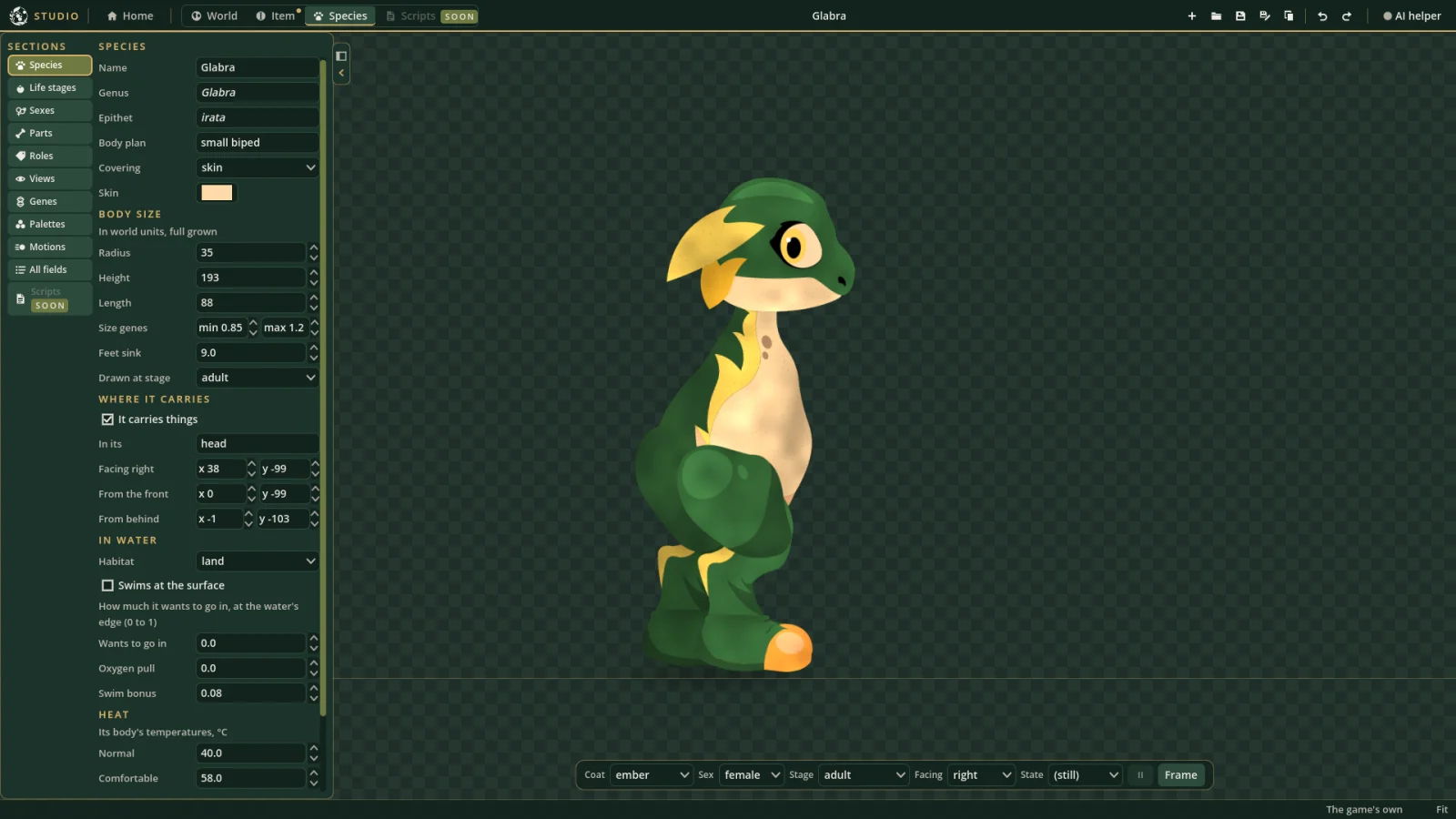Open the State dropdown showing (still)
This screenshot has height=819, width=1456.
pyautogui.click(x=1086, y=775)
